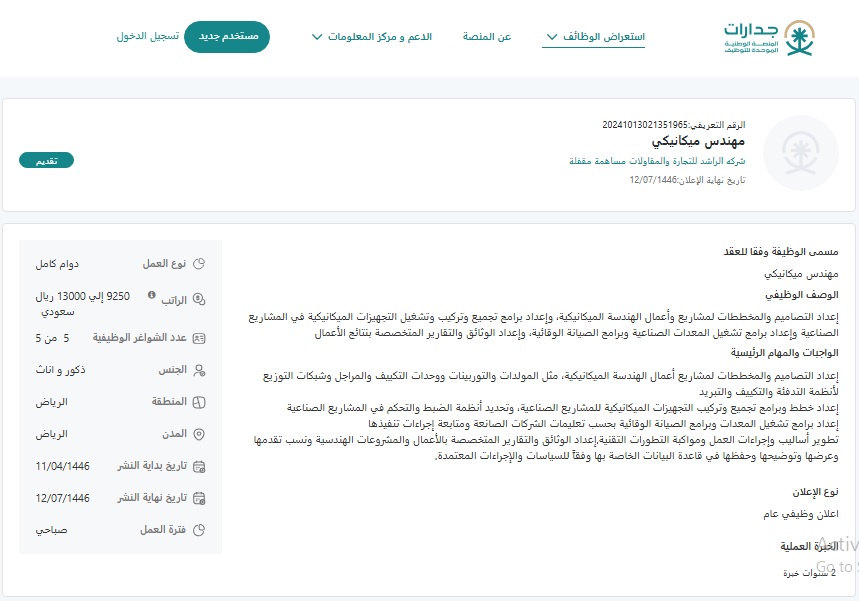Click the فترة العمل clock icon

(x=199, y=530)
